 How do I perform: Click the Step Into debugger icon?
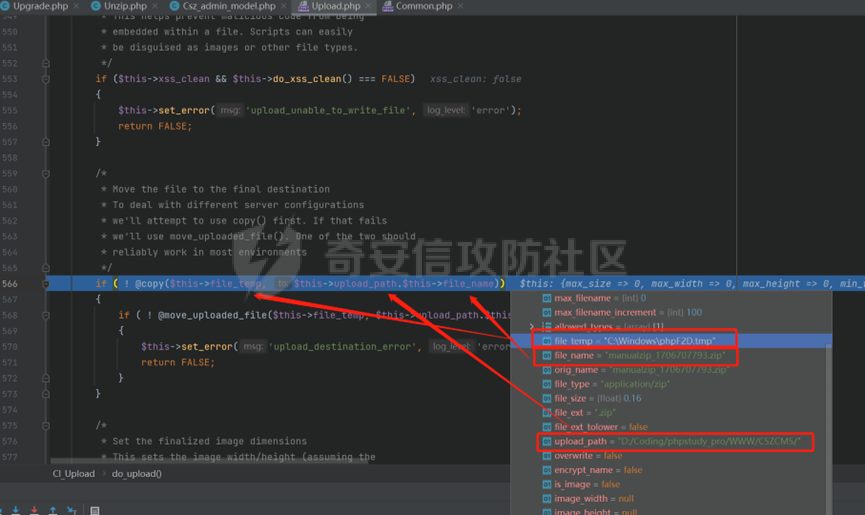pyautogui.click(x=16, y=510)
